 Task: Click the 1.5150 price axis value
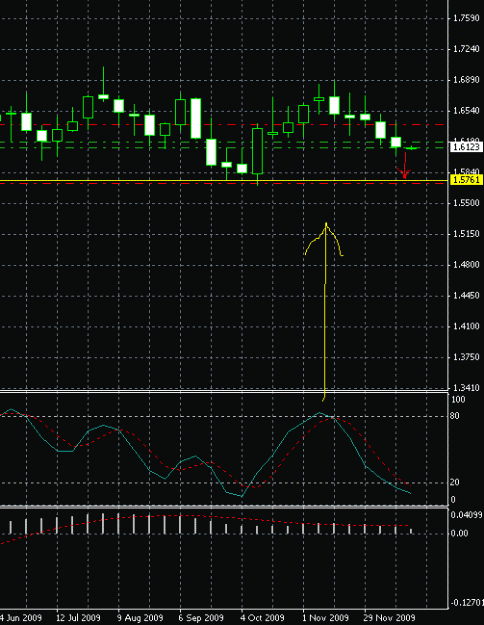(x=466, y=234)
